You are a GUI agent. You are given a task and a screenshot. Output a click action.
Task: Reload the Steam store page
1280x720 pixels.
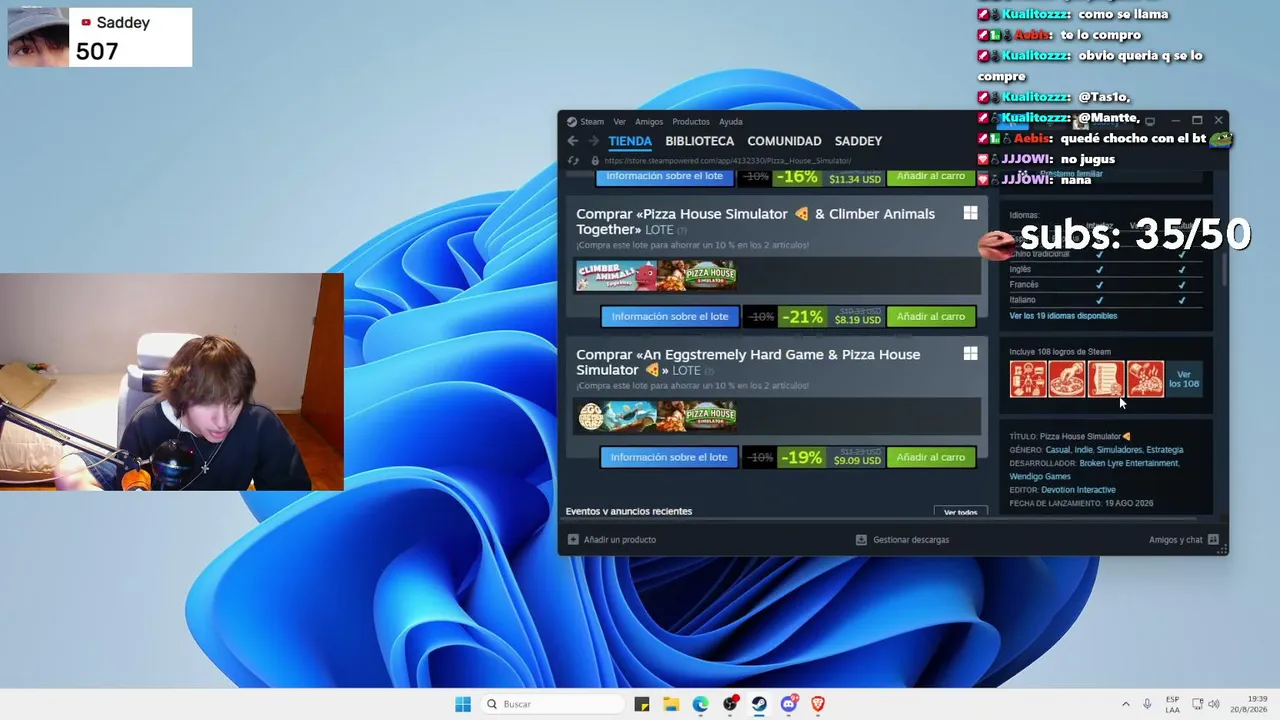pyautogui.click(x=573, y=160)
